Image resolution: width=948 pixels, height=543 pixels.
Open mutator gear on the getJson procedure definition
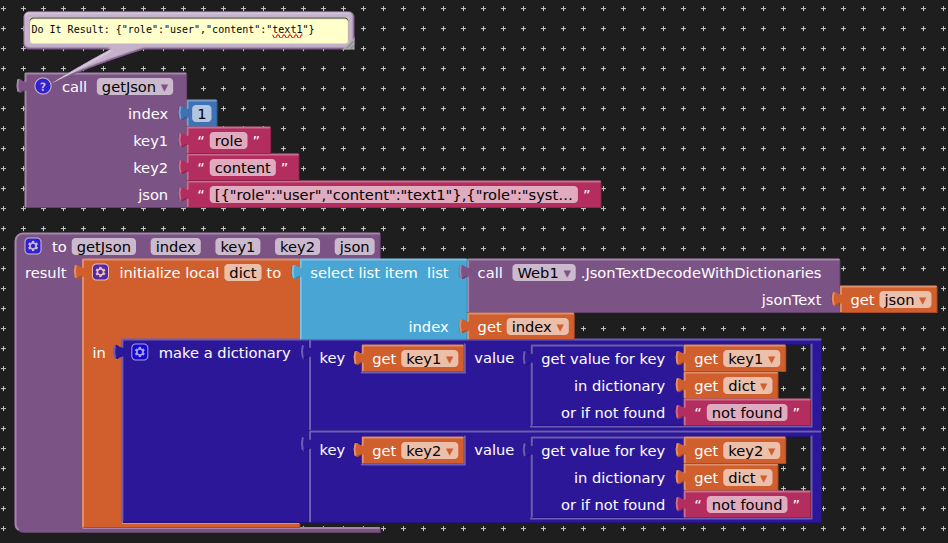(33, 247)
